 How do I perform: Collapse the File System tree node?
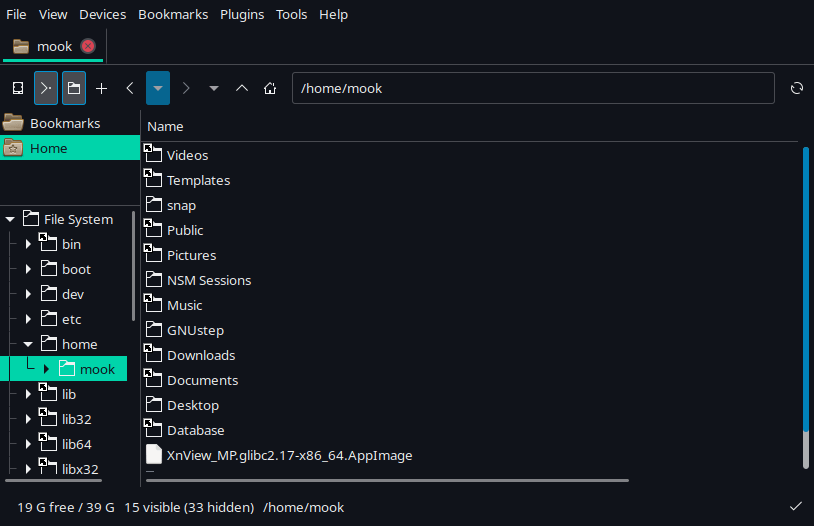pos(10,219)
